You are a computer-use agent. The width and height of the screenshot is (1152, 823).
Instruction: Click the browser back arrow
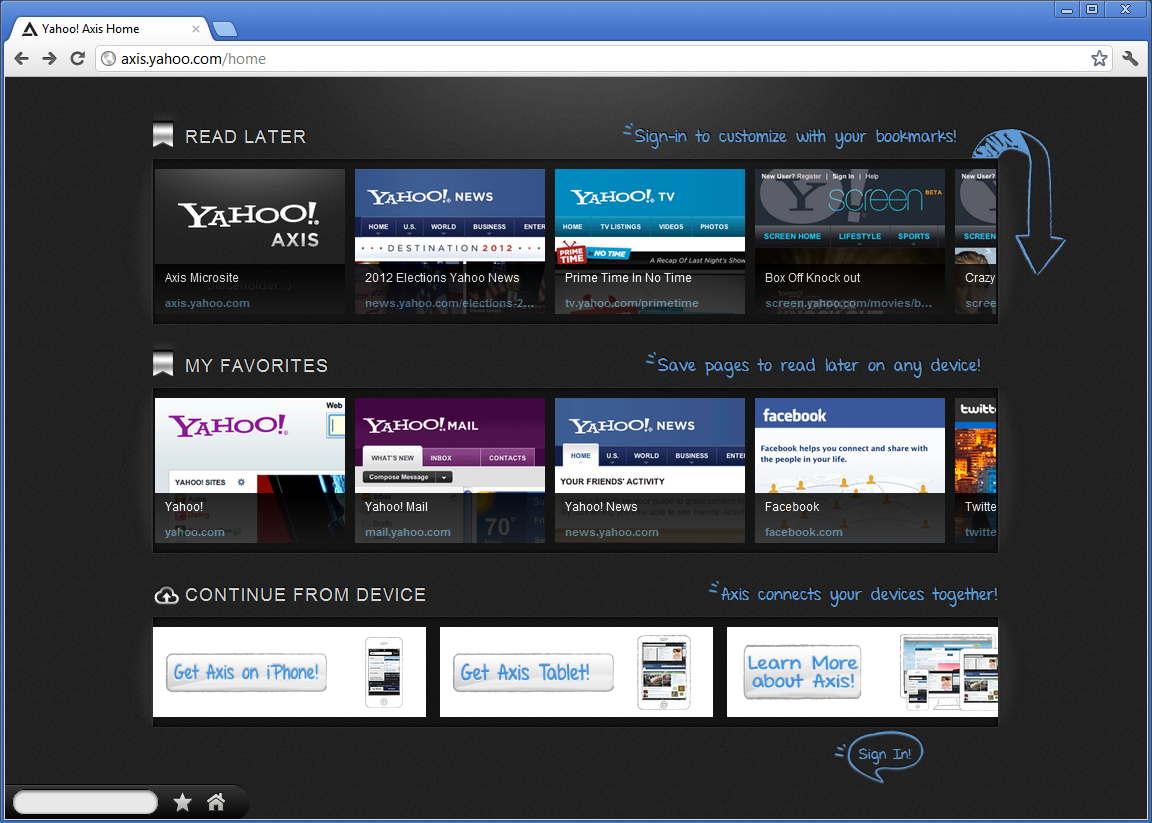[22, 59]
